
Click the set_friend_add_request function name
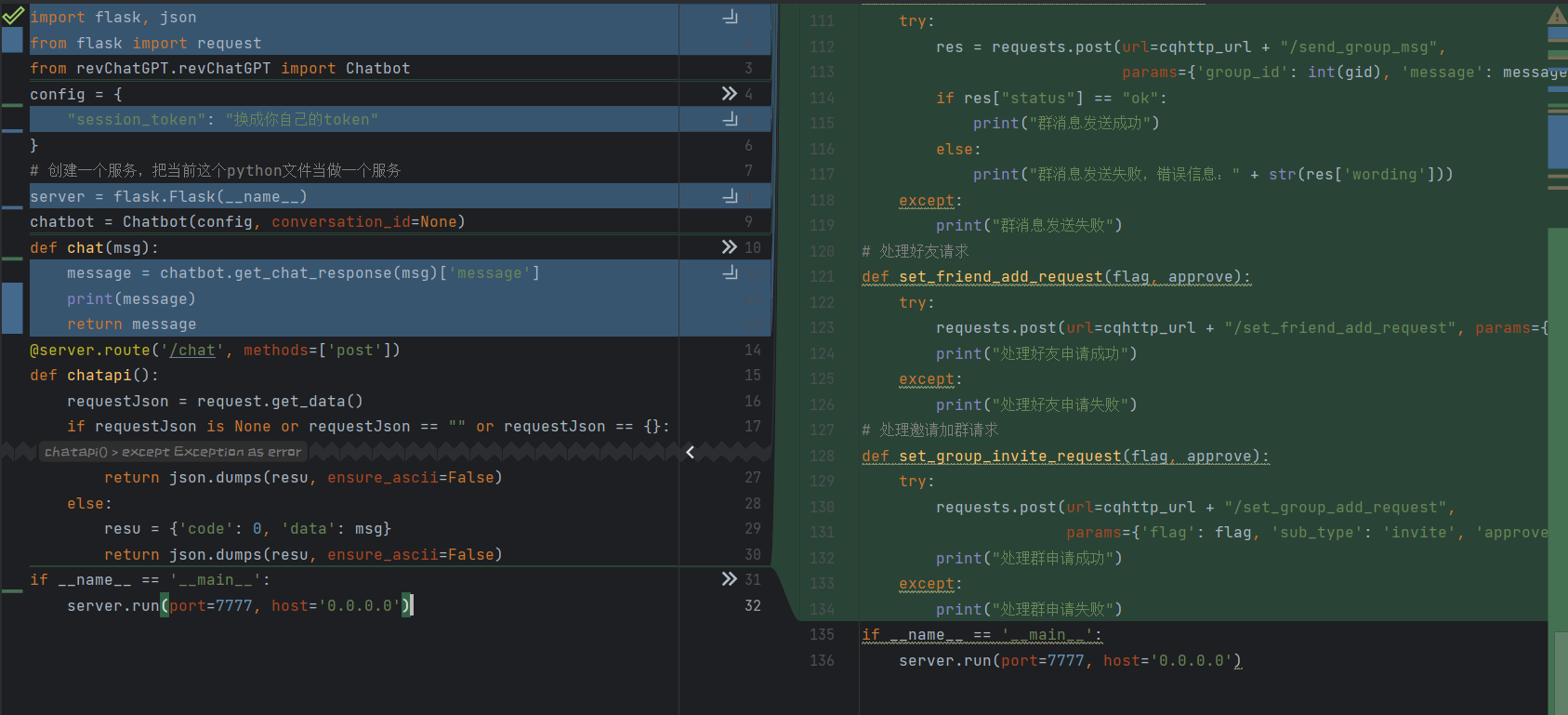pos(1000,276)
